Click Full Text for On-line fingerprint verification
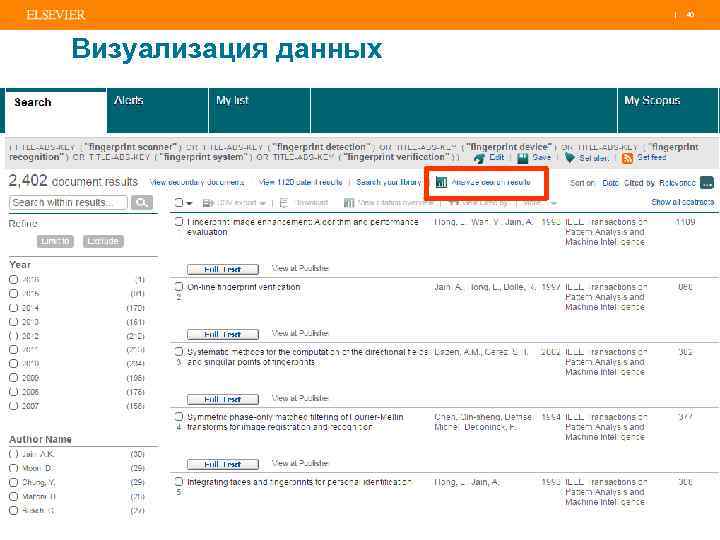This screenshot has height=540, width=720. click(x=223, y=334)
